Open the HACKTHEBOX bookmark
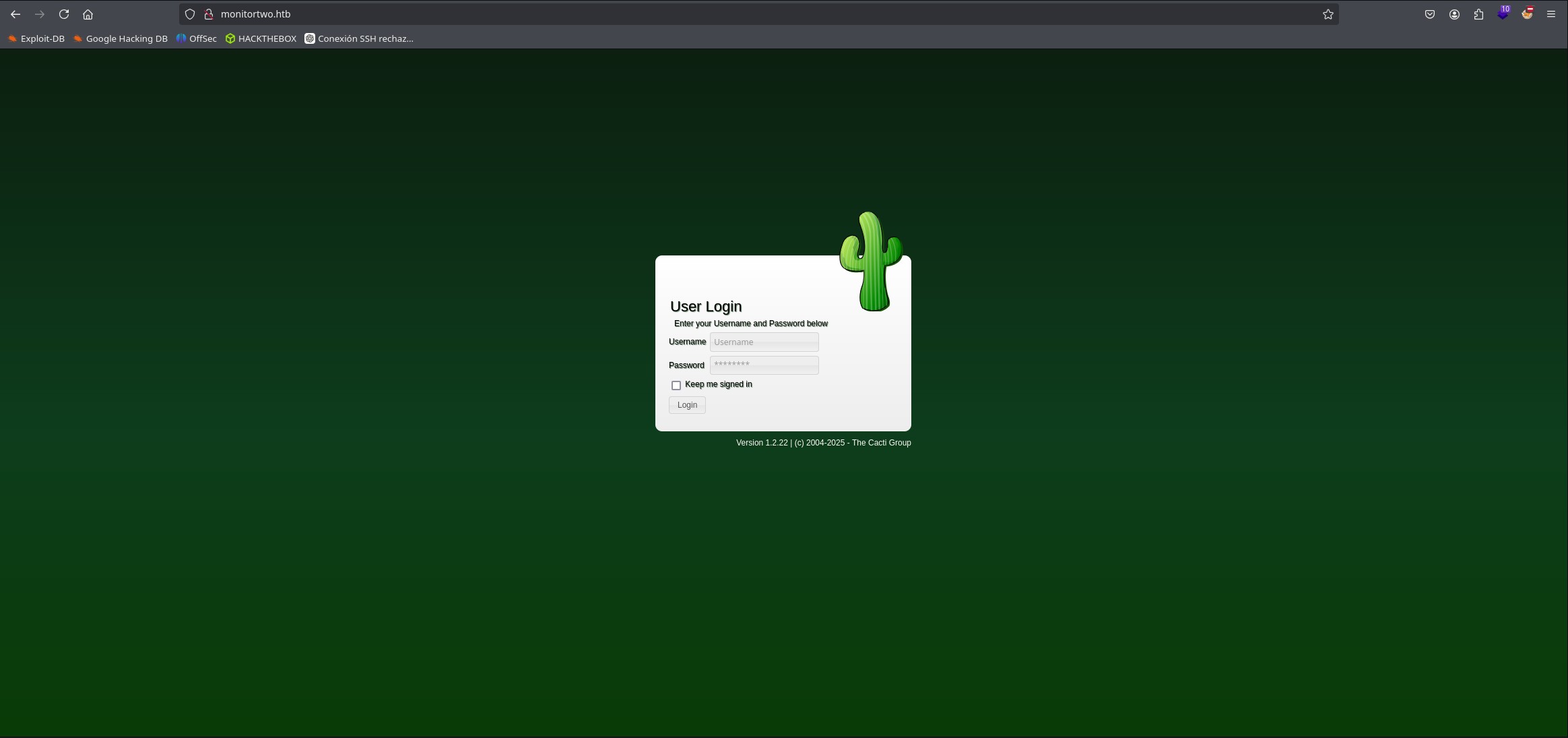 (x=261, y=39)
